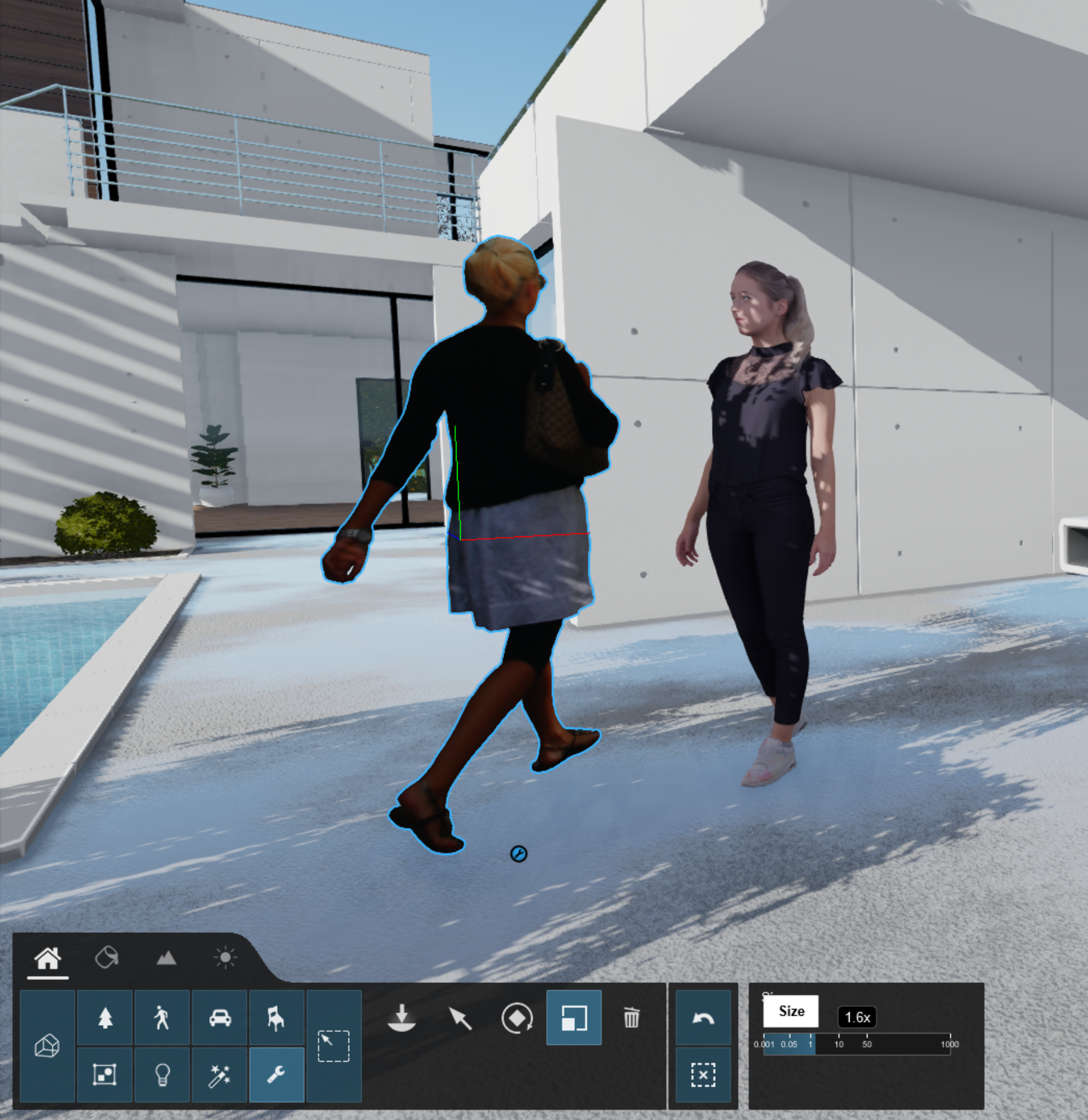The height and width of the screenshot is (1120, 1088).
Task: Open the Nature objects category with tree icon
Action: click(x=105, y=1018)
